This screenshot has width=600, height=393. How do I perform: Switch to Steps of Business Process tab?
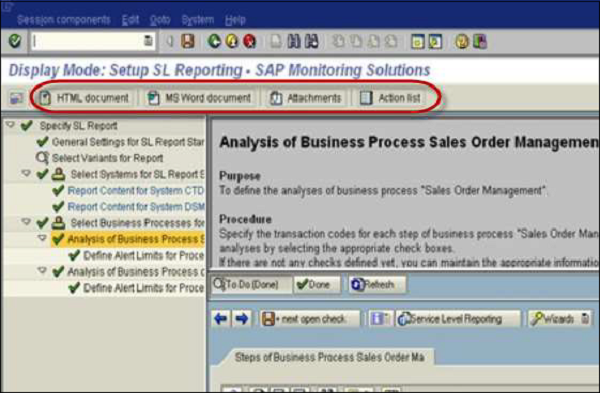pos(329,357)
